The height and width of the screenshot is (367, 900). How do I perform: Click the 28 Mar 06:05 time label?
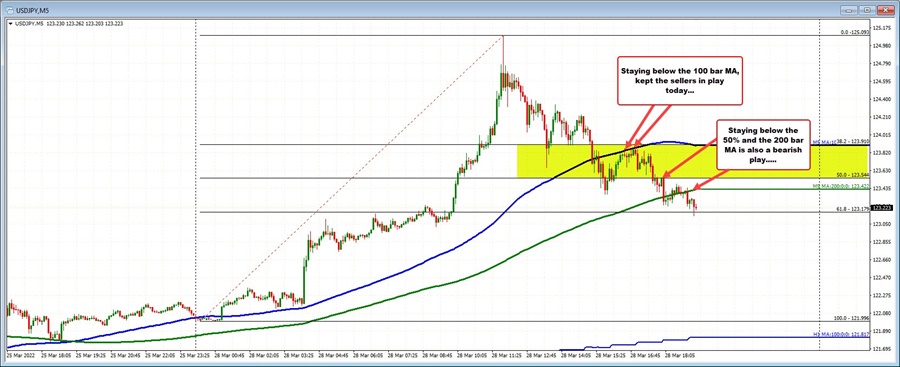coord(368,356)
